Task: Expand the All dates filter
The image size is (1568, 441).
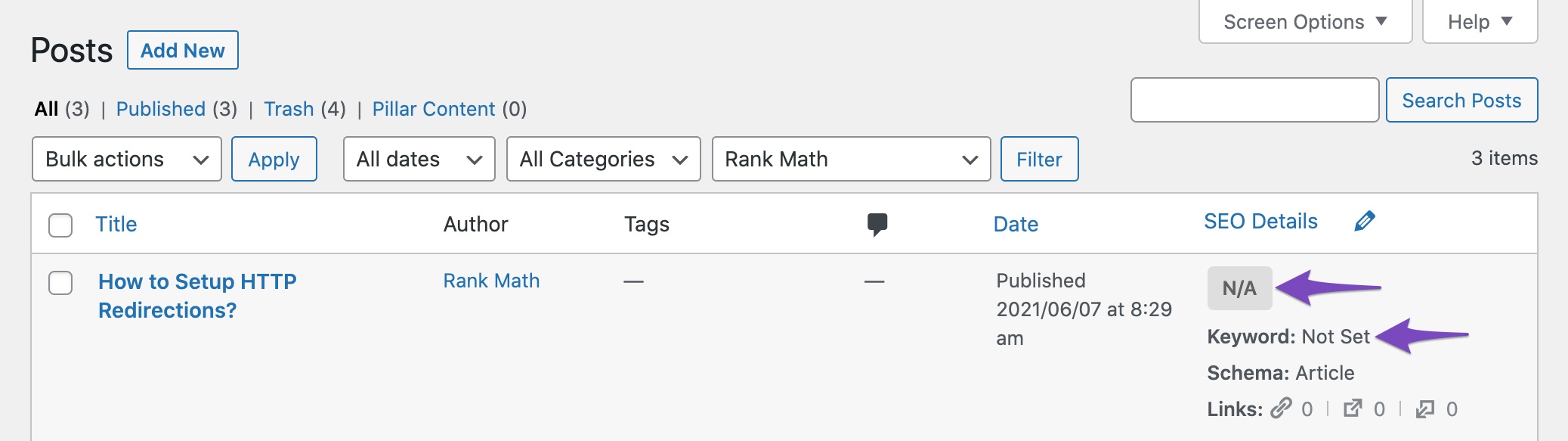Action: pos(419,159)
